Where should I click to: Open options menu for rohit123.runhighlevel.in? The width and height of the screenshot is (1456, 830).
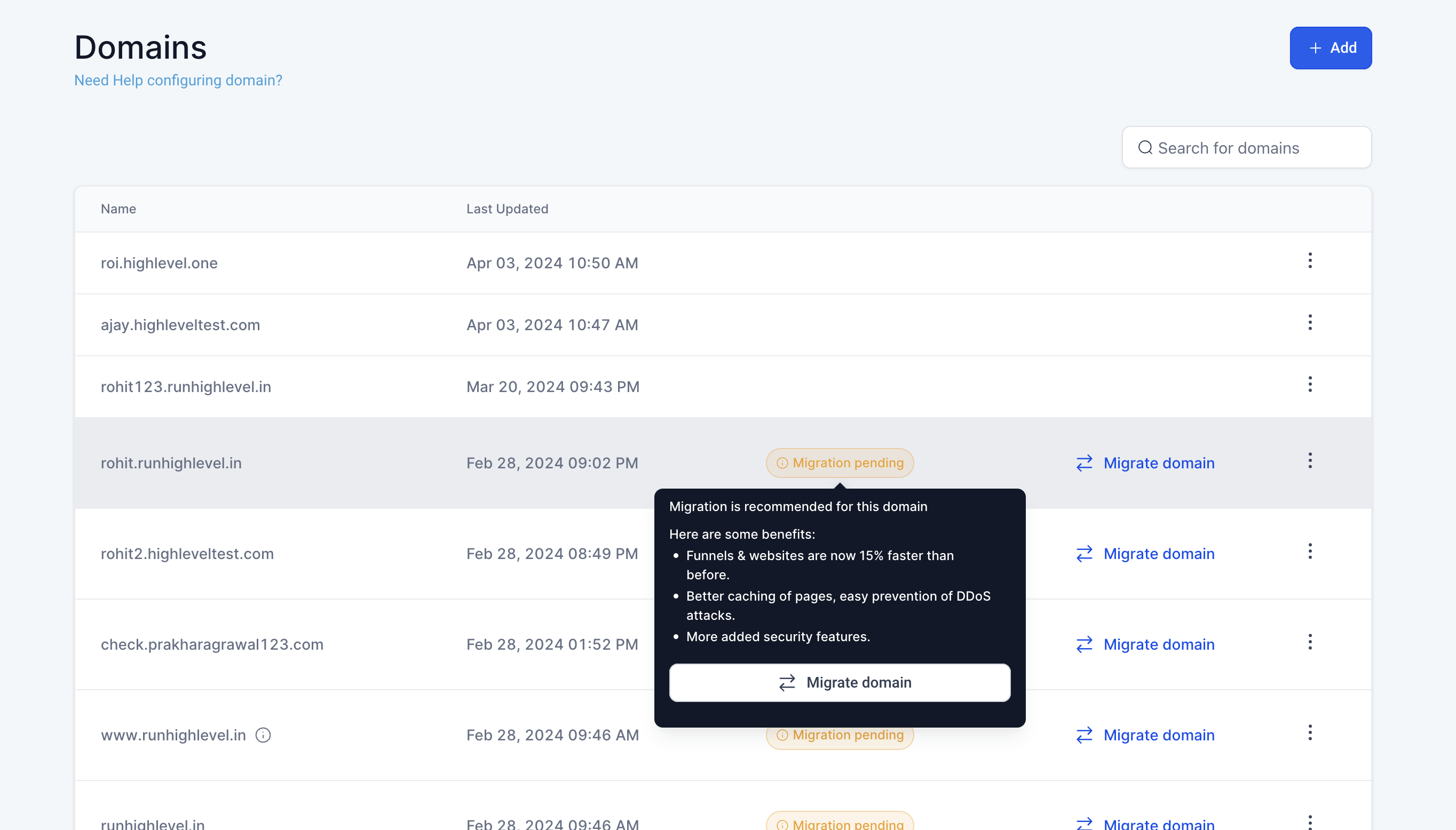click(1309, 384)
